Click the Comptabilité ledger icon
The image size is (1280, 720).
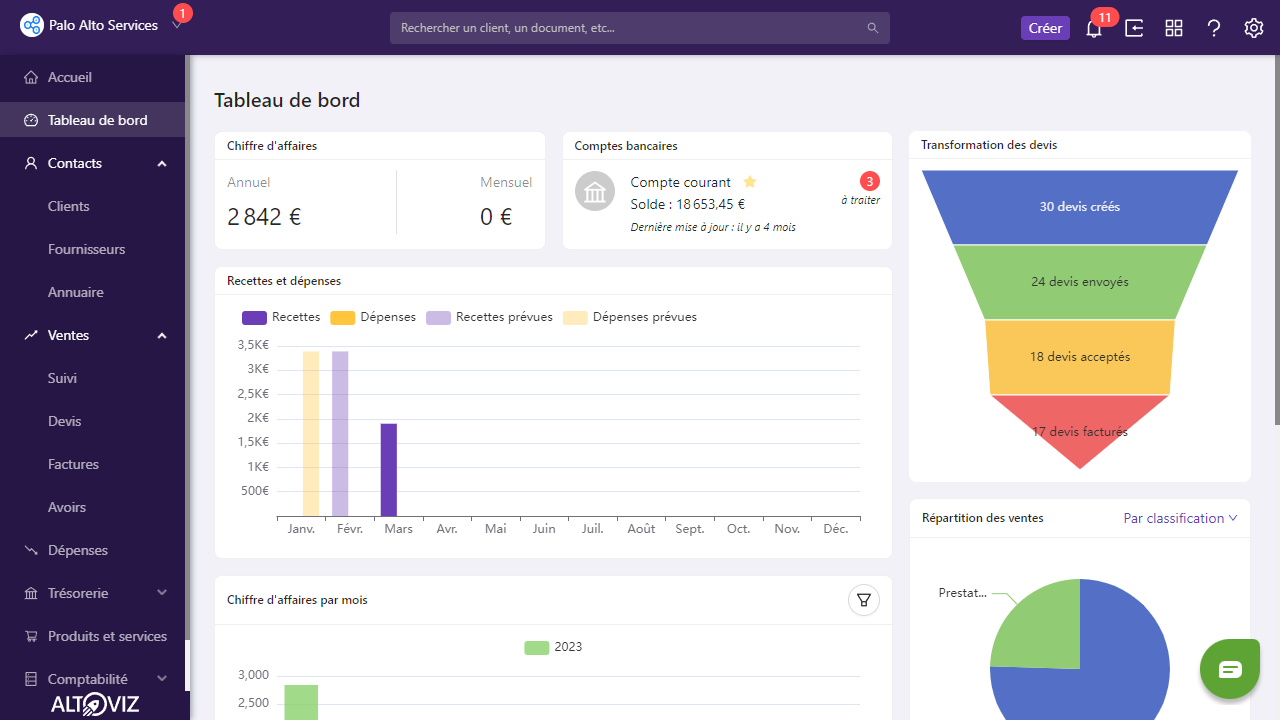pyautogui.click(x=30, y=679)
